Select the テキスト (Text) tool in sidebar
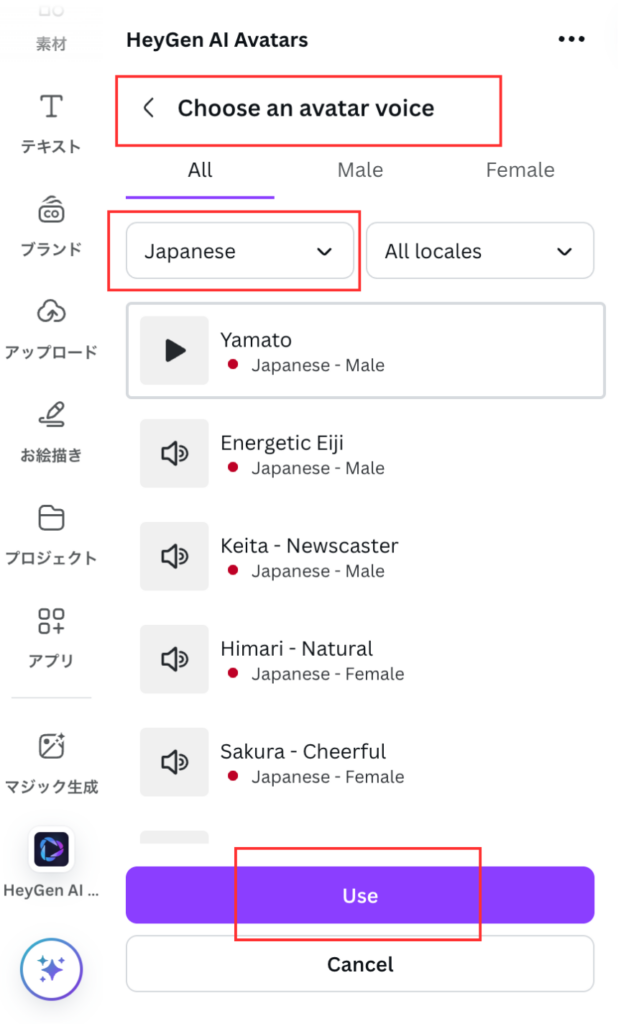The image size is (621, 1024). click(50, 122)
